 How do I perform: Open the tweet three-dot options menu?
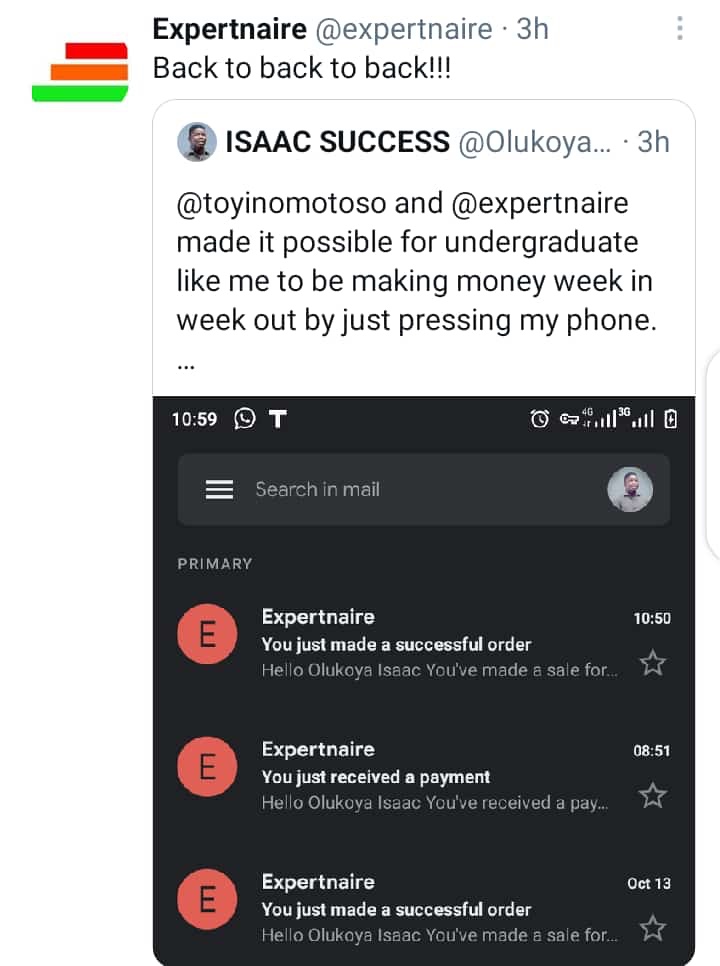(x=680, y=29)
